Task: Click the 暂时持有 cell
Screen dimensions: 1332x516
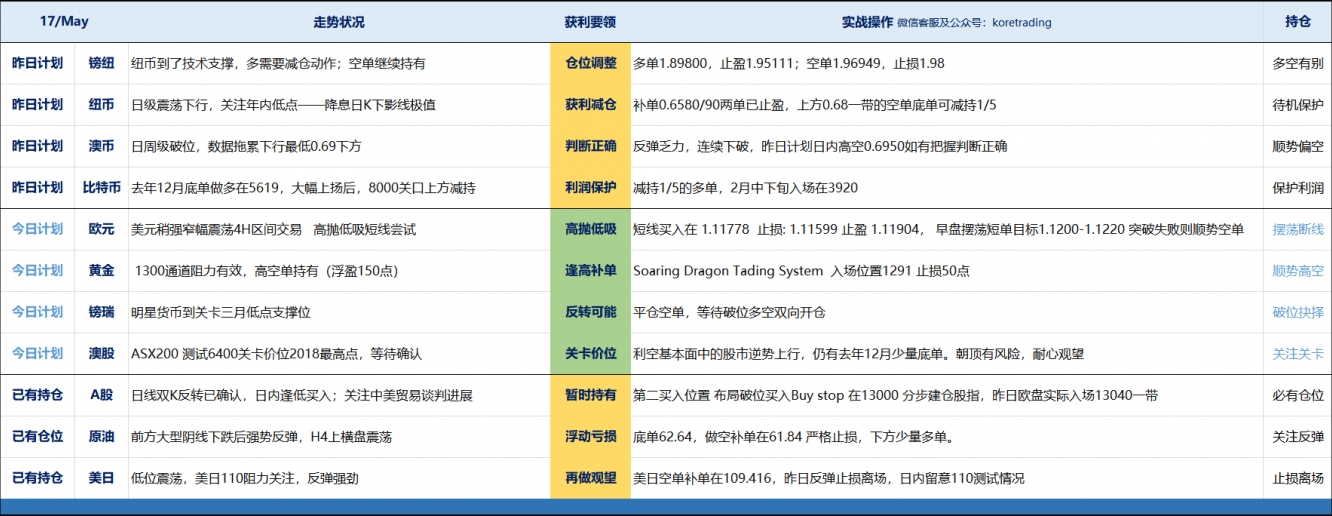Action: 590,395
